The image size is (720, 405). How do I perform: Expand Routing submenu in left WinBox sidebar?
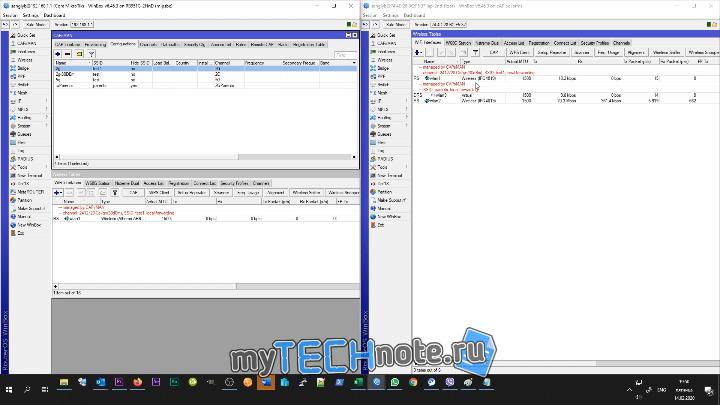46,118
